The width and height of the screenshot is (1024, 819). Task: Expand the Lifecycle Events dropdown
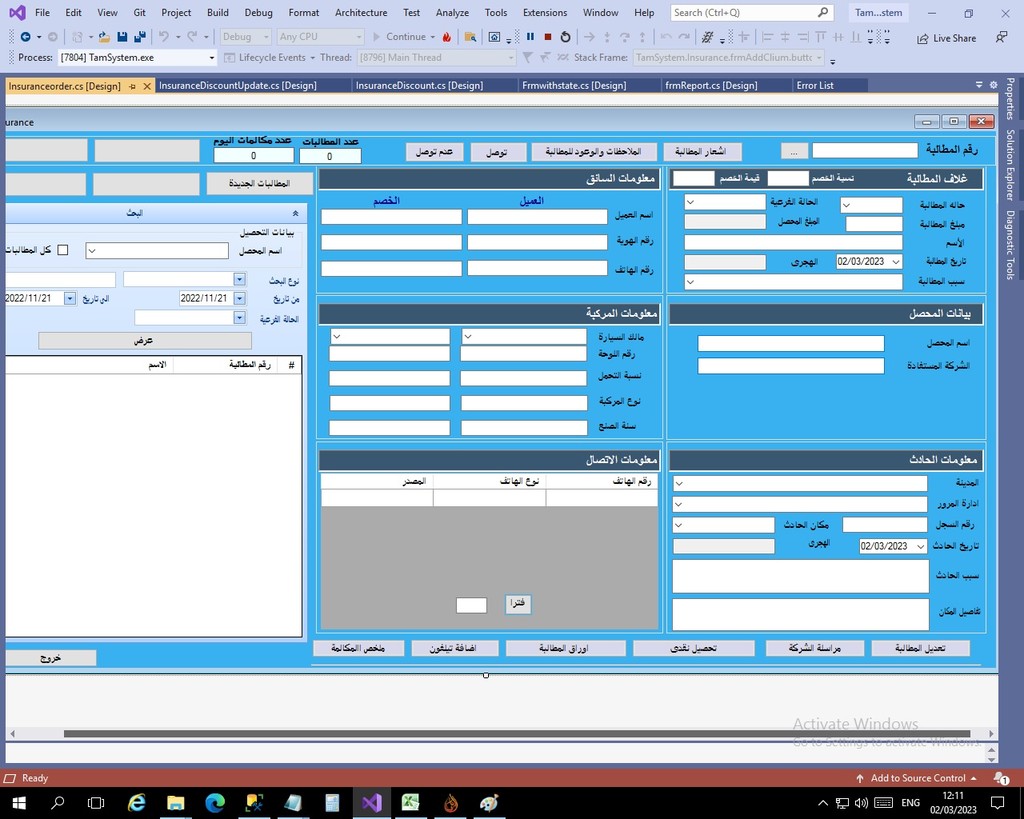313,57
